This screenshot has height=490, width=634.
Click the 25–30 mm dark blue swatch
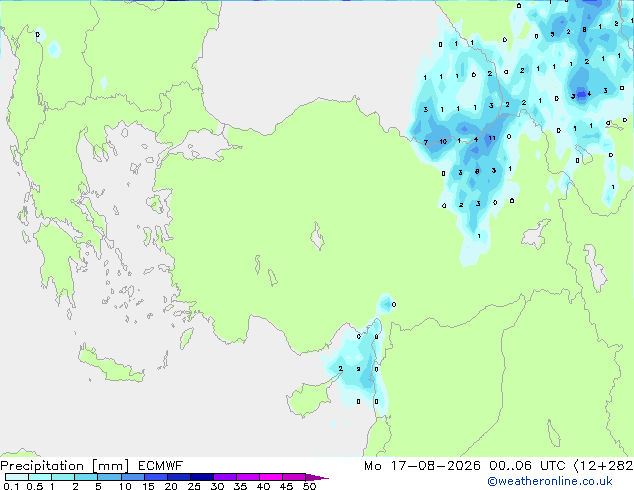(x=201, y=477)
